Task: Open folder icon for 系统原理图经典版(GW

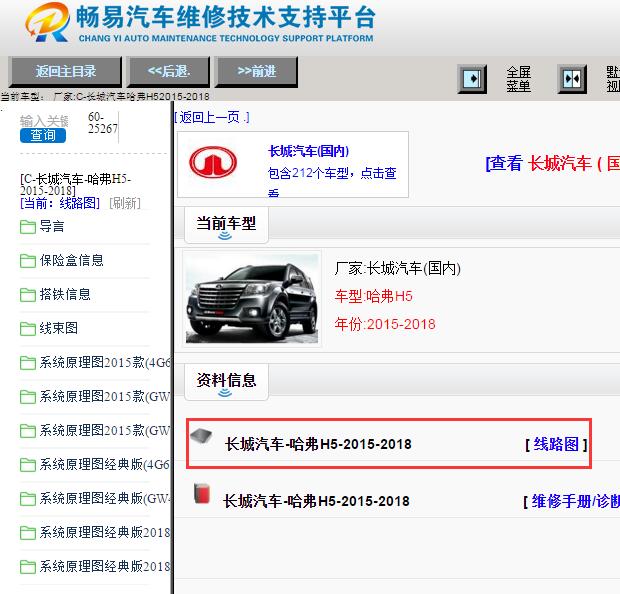Action: coord(28,499)
